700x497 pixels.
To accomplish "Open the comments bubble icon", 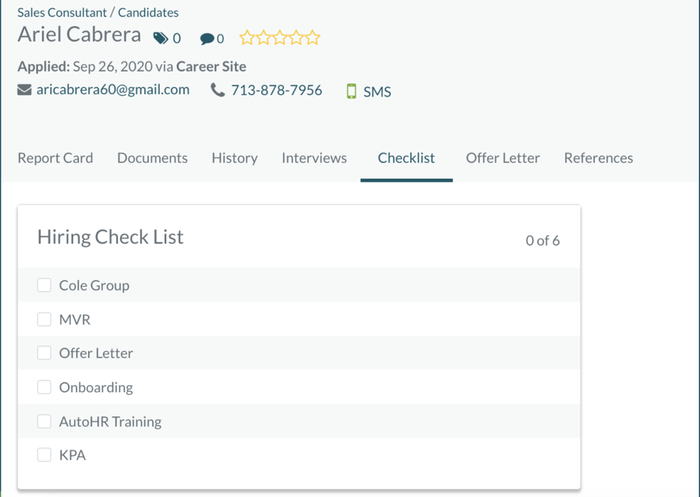I will [207, 39].
